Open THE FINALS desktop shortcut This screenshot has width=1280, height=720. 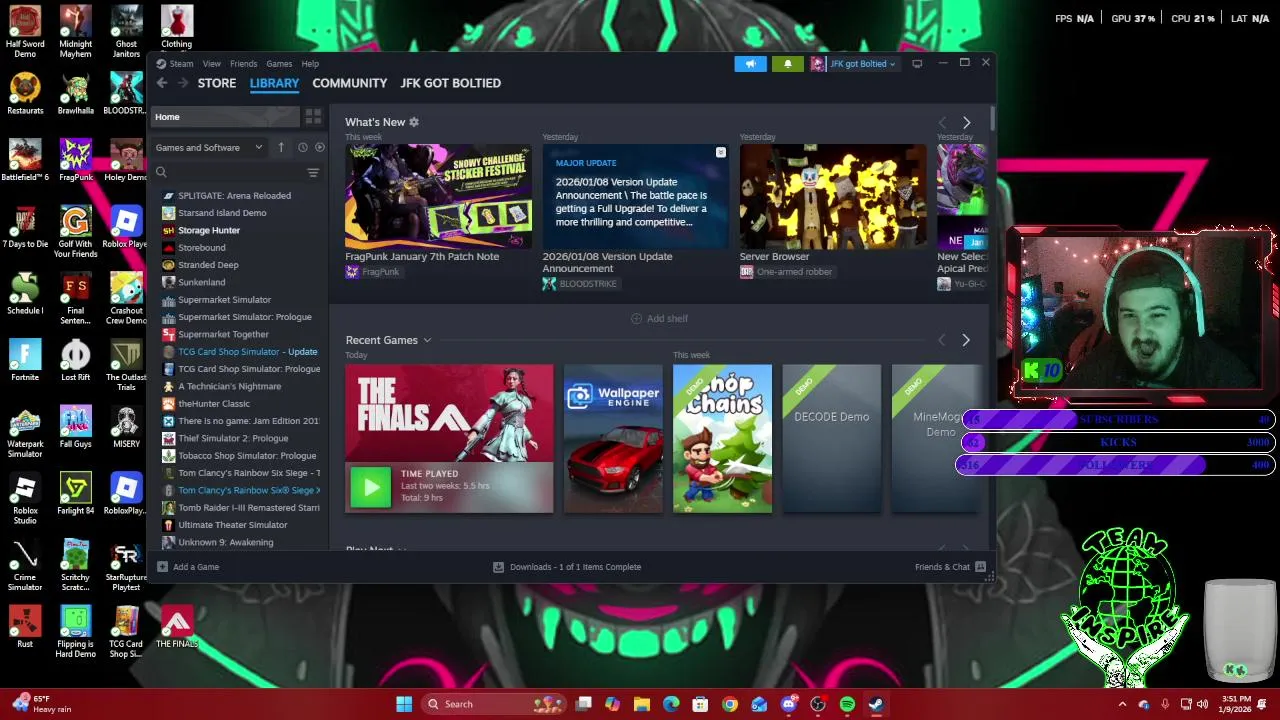point(177,627)
